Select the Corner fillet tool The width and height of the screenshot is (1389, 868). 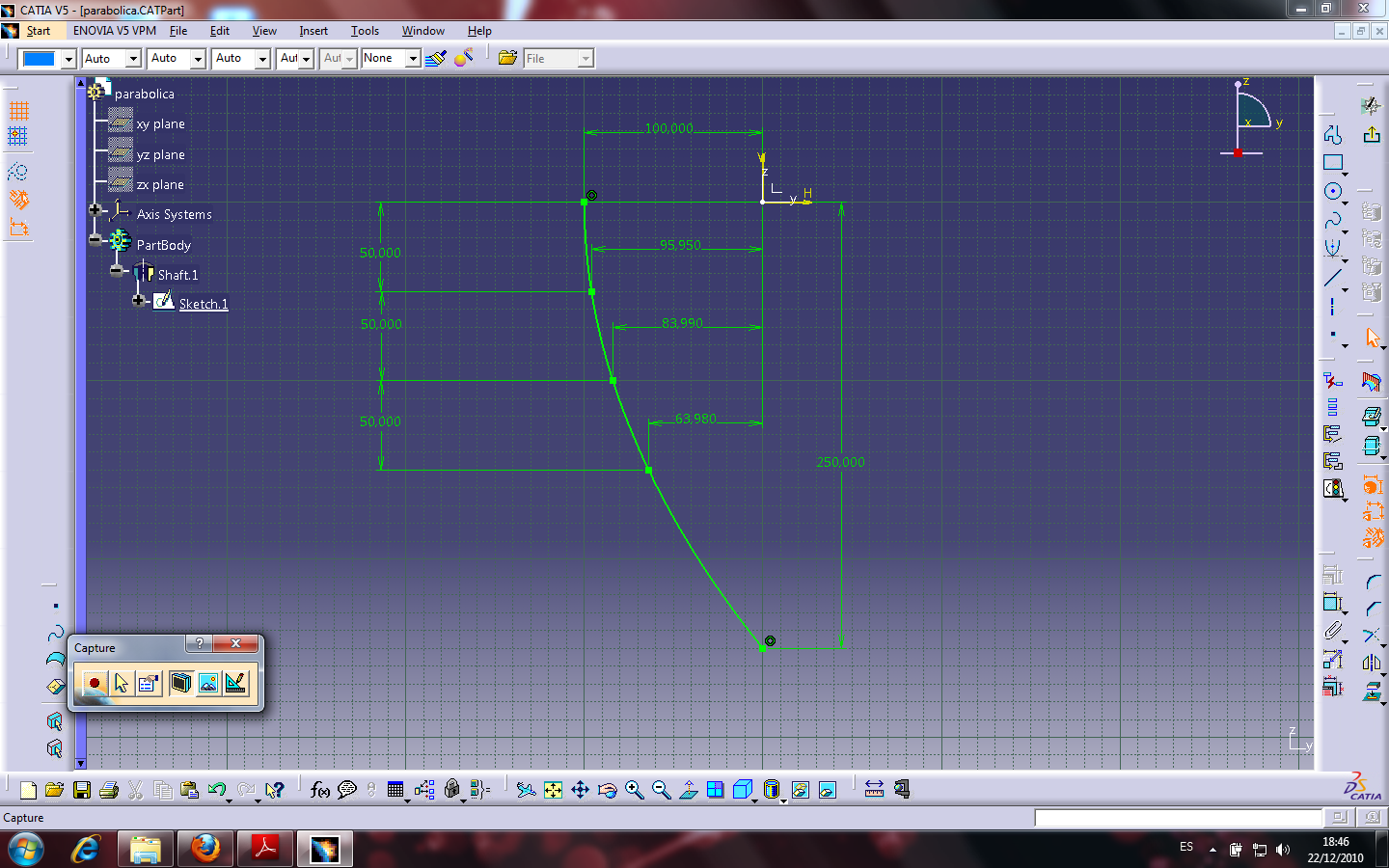[1372, 582]
